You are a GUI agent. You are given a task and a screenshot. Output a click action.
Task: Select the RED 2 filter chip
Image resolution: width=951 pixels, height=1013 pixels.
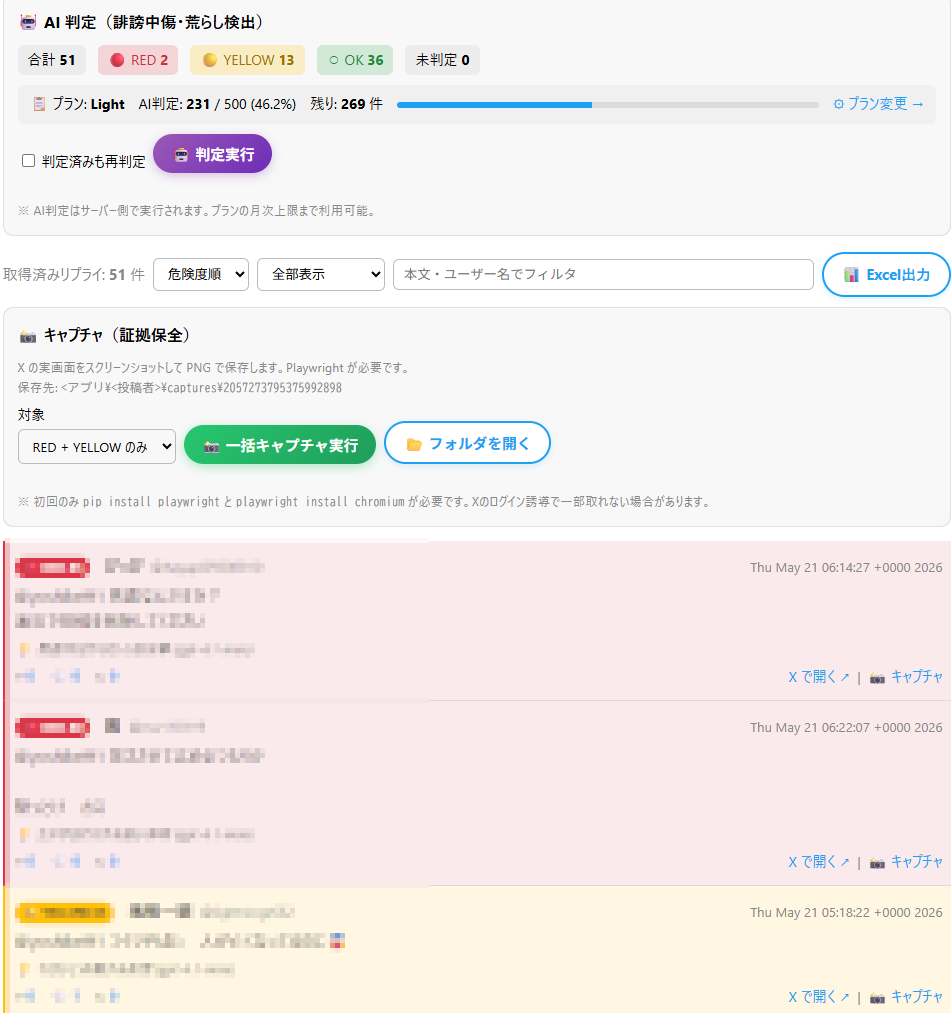(138, 60)
